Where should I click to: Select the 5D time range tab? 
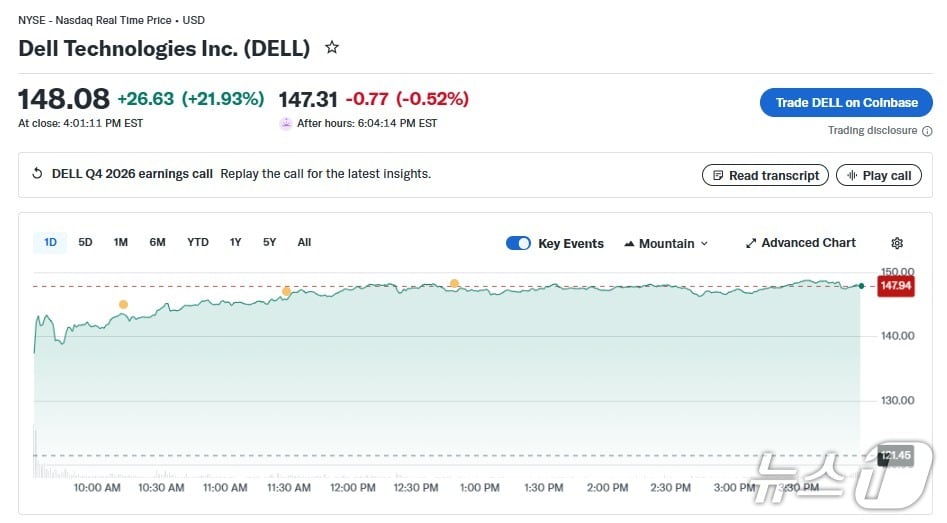click(x=85, y=242)
